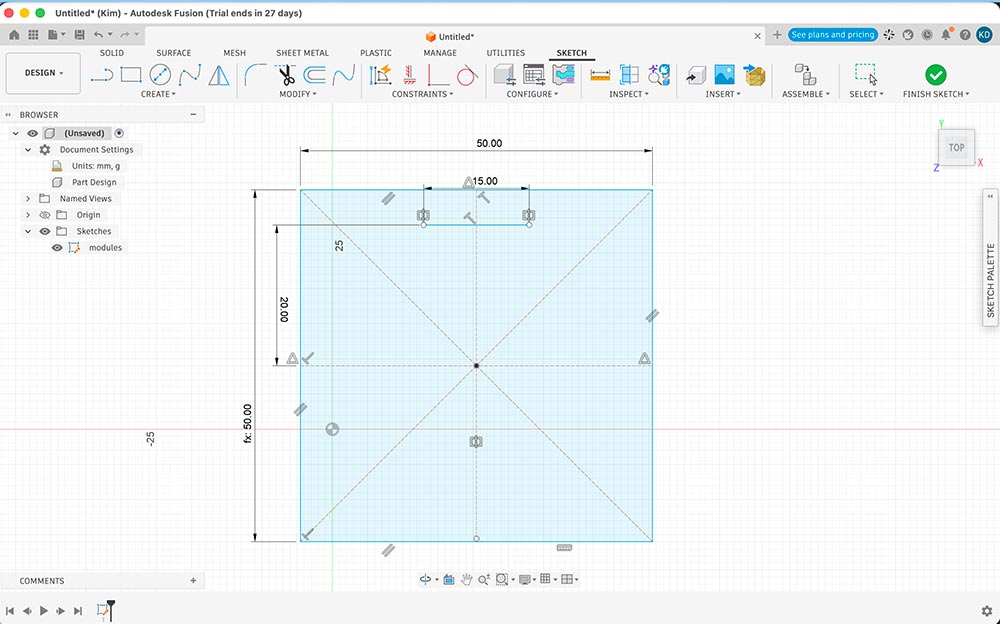Viewport: 1000px width, 624px height.
Task: Play the timeline history
Action: [x=43, y=611]
